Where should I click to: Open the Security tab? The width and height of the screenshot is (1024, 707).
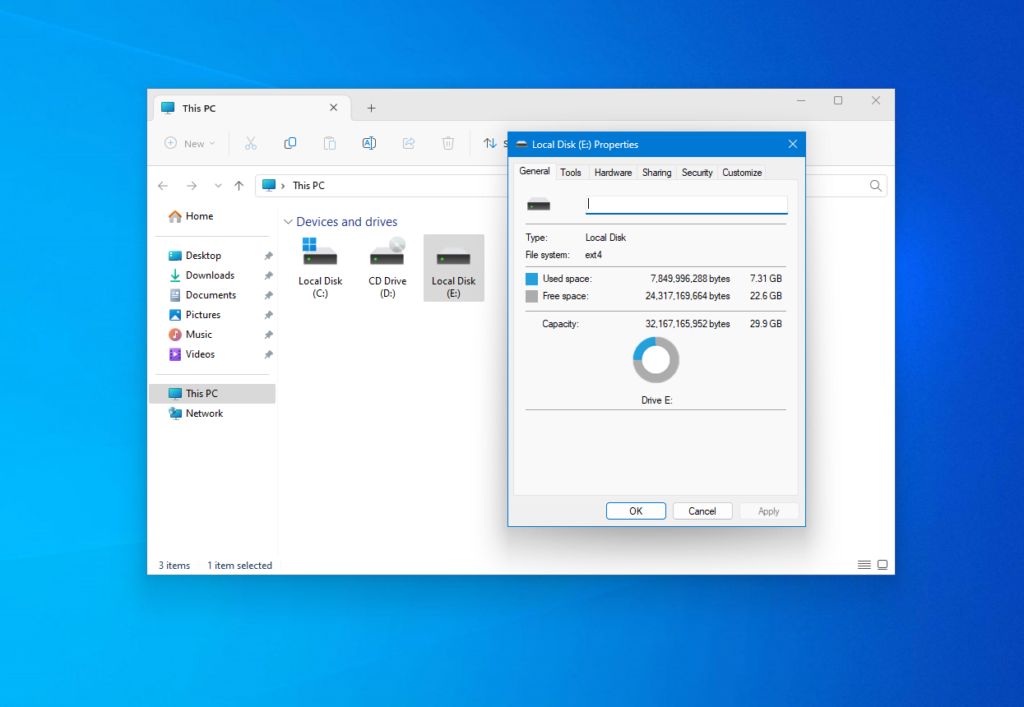point(697,172)
